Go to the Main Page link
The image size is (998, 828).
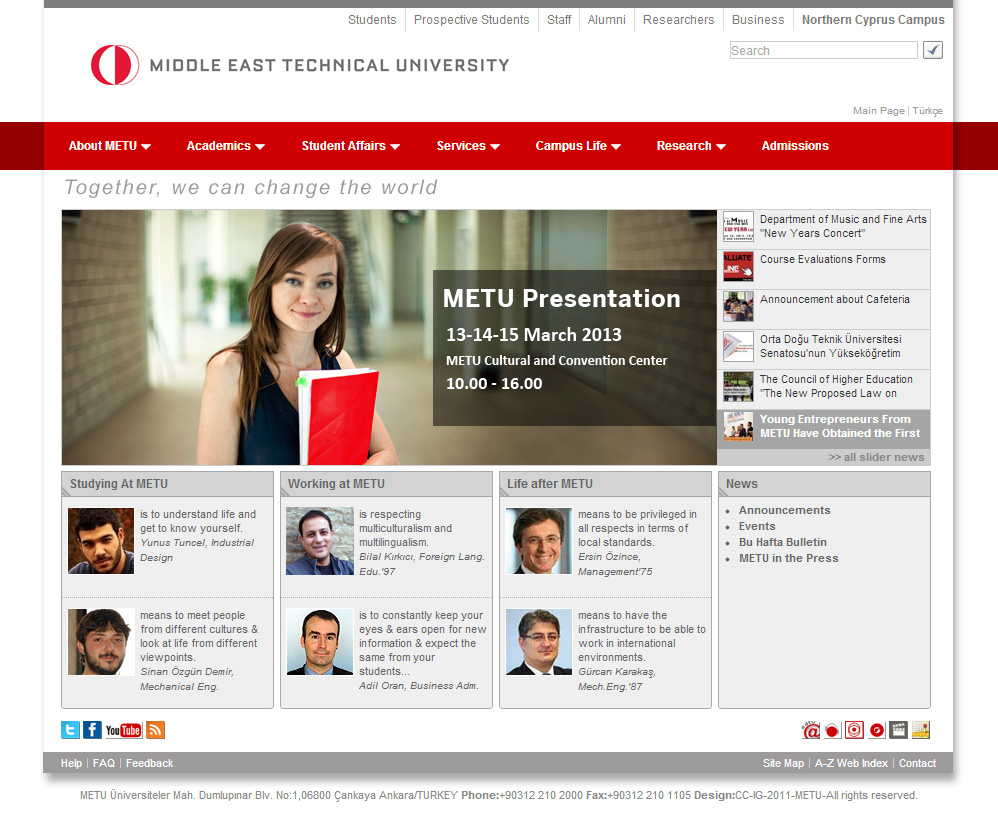(879, 111)
